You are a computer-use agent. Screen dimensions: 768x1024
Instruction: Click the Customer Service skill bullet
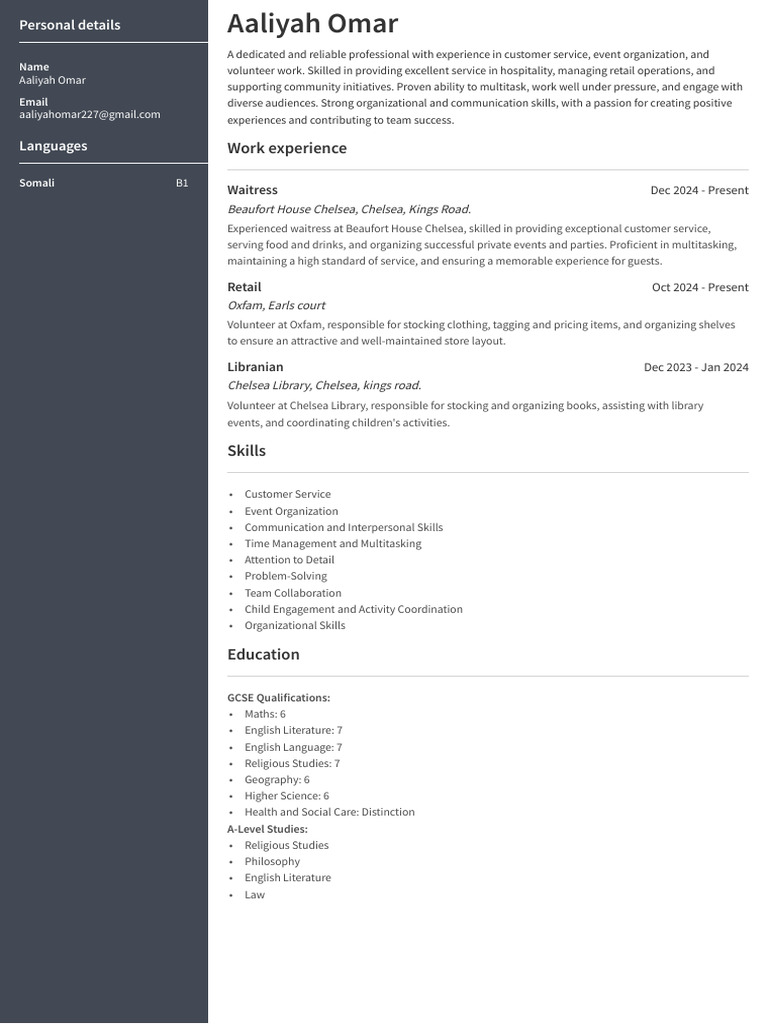287,494
